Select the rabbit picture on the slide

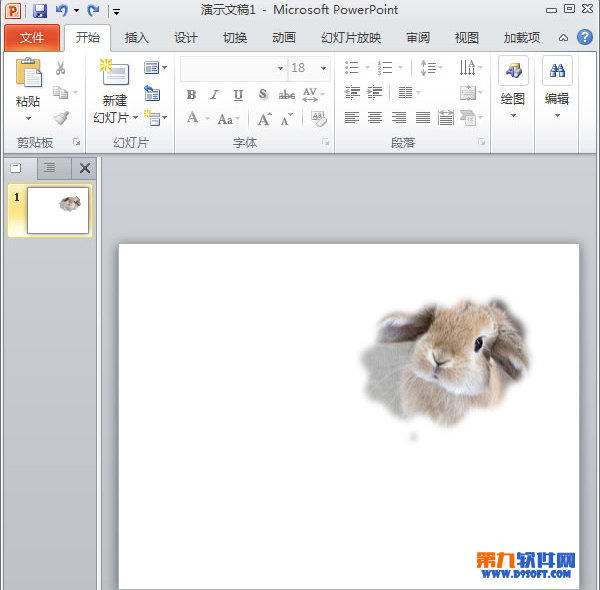point(445,360)
